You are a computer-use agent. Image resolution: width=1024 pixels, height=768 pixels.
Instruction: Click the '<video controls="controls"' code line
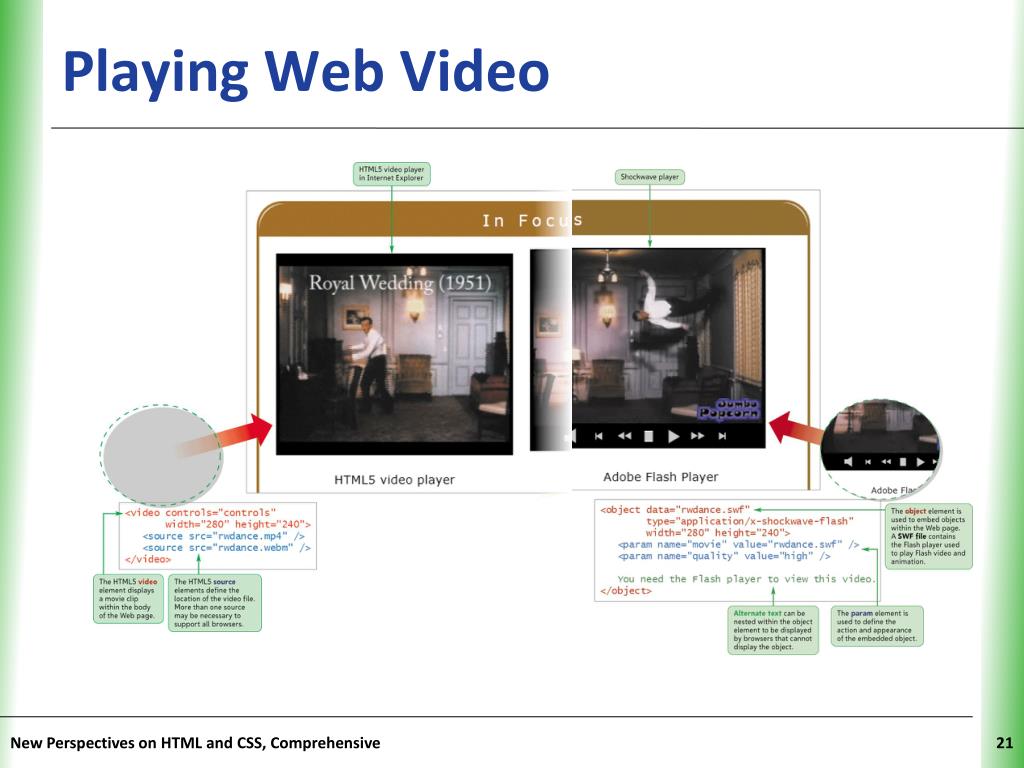click(x=200, y=513)
